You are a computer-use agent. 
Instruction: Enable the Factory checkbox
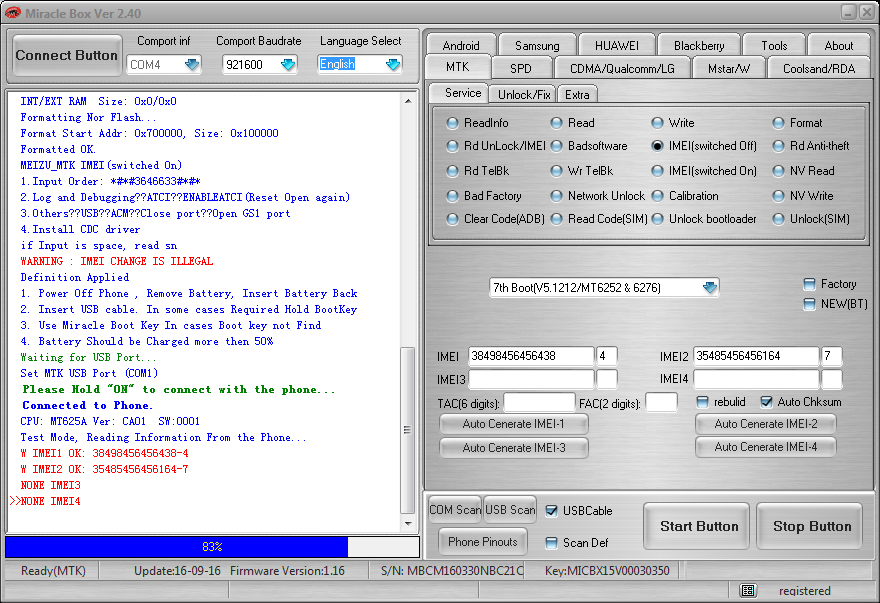pyautogui.click(x=809, y=284)
